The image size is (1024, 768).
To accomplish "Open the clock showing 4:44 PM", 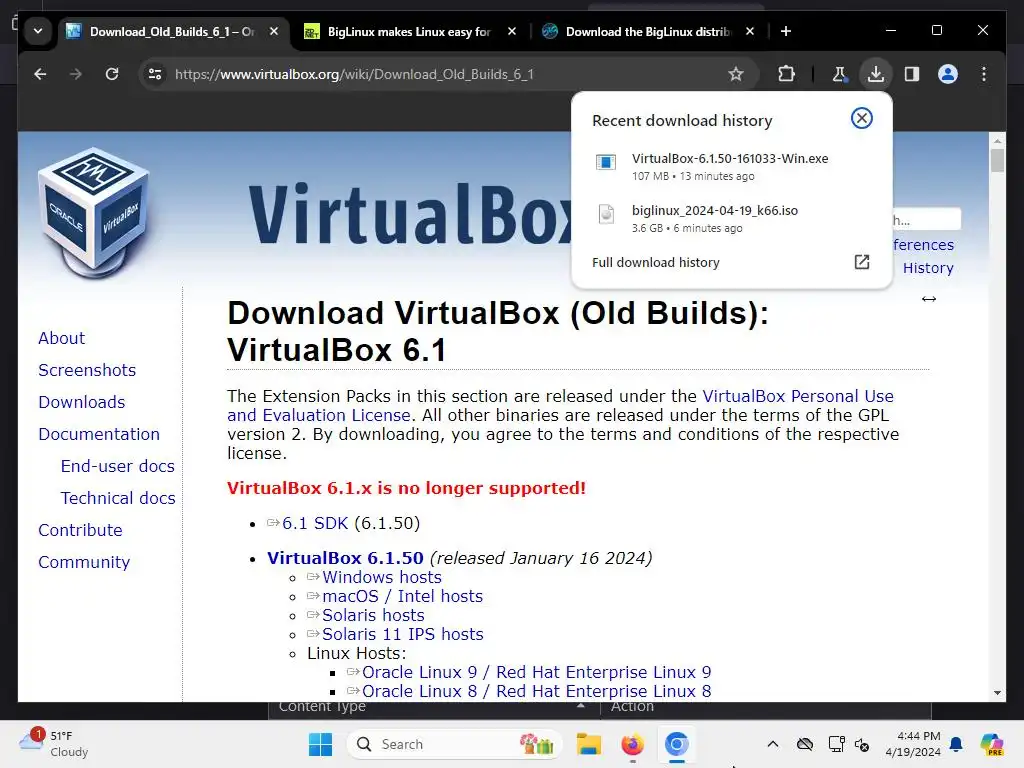I will coord(913,744).
